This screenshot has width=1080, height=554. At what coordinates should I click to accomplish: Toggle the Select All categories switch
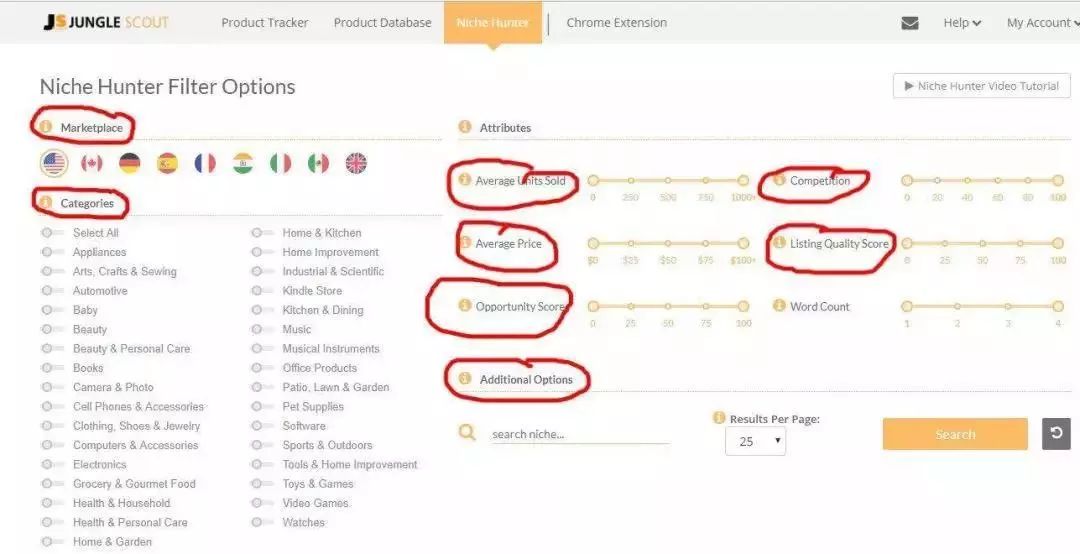coord(52,233)
